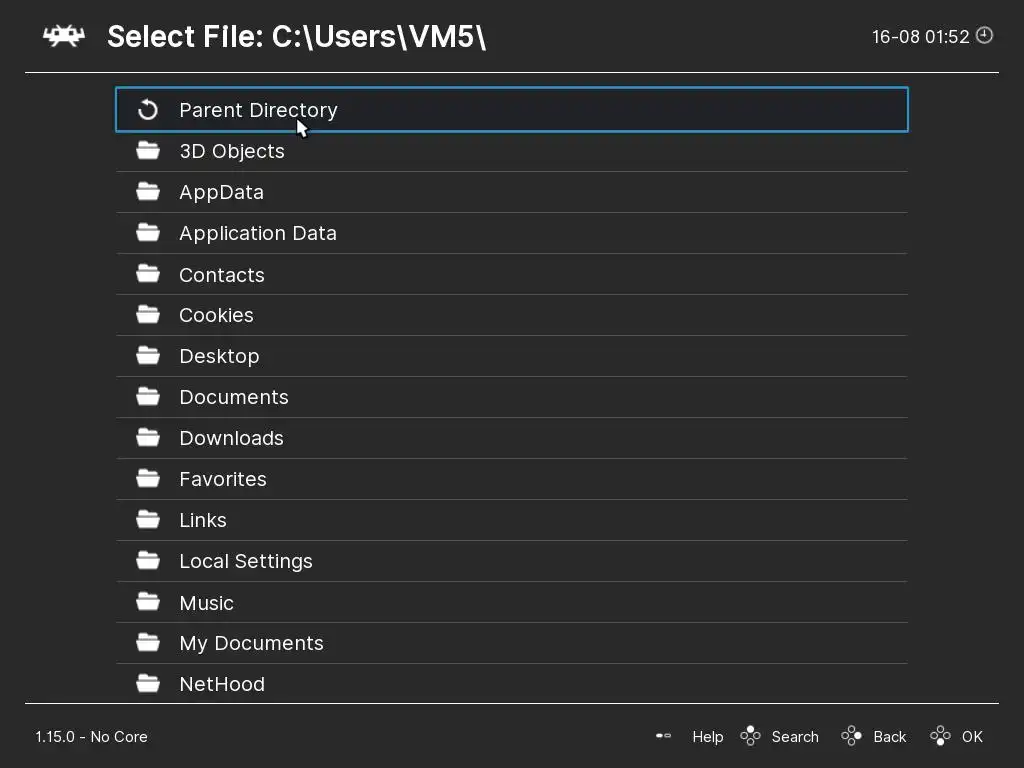Click the Help button icon

pyautogui.click(x=663, y=736)
